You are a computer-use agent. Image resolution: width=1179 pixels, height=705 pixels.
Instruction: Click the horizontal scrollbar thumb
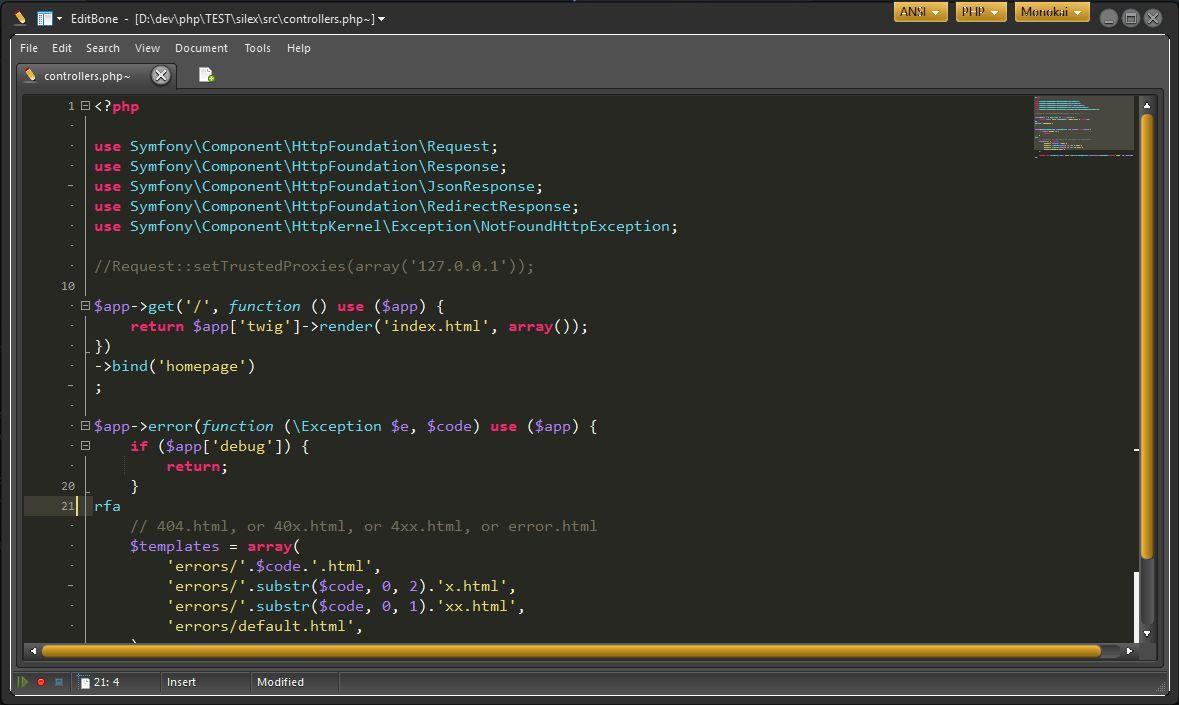coord(571,651)
